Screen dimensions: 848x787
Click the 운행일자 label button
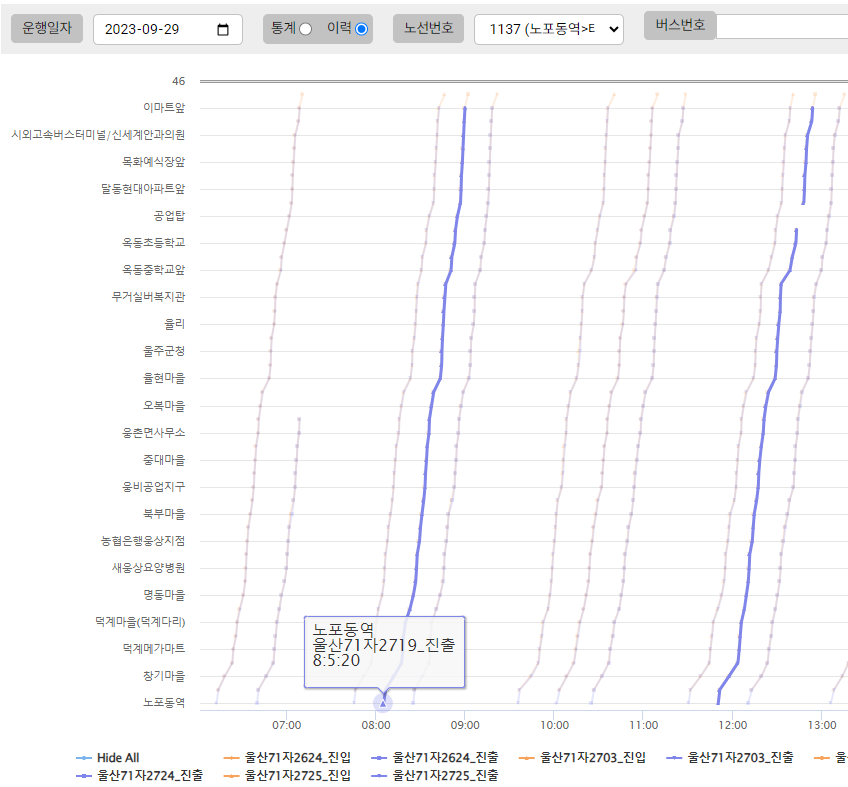[48, 29]
